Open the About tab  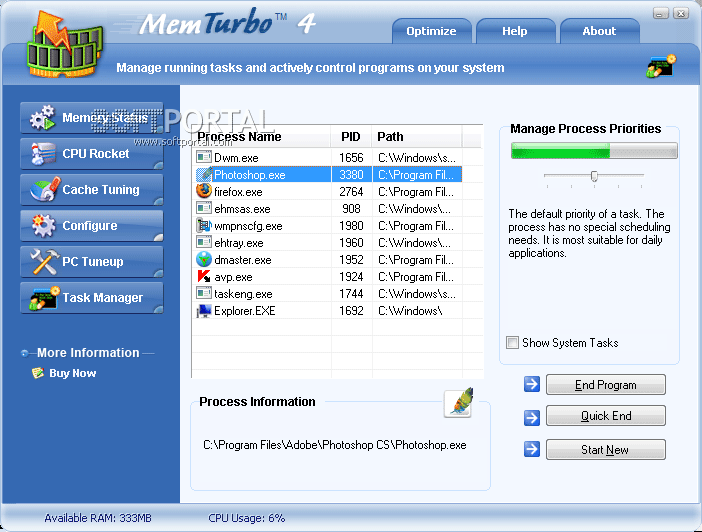[x=599, y=31]
